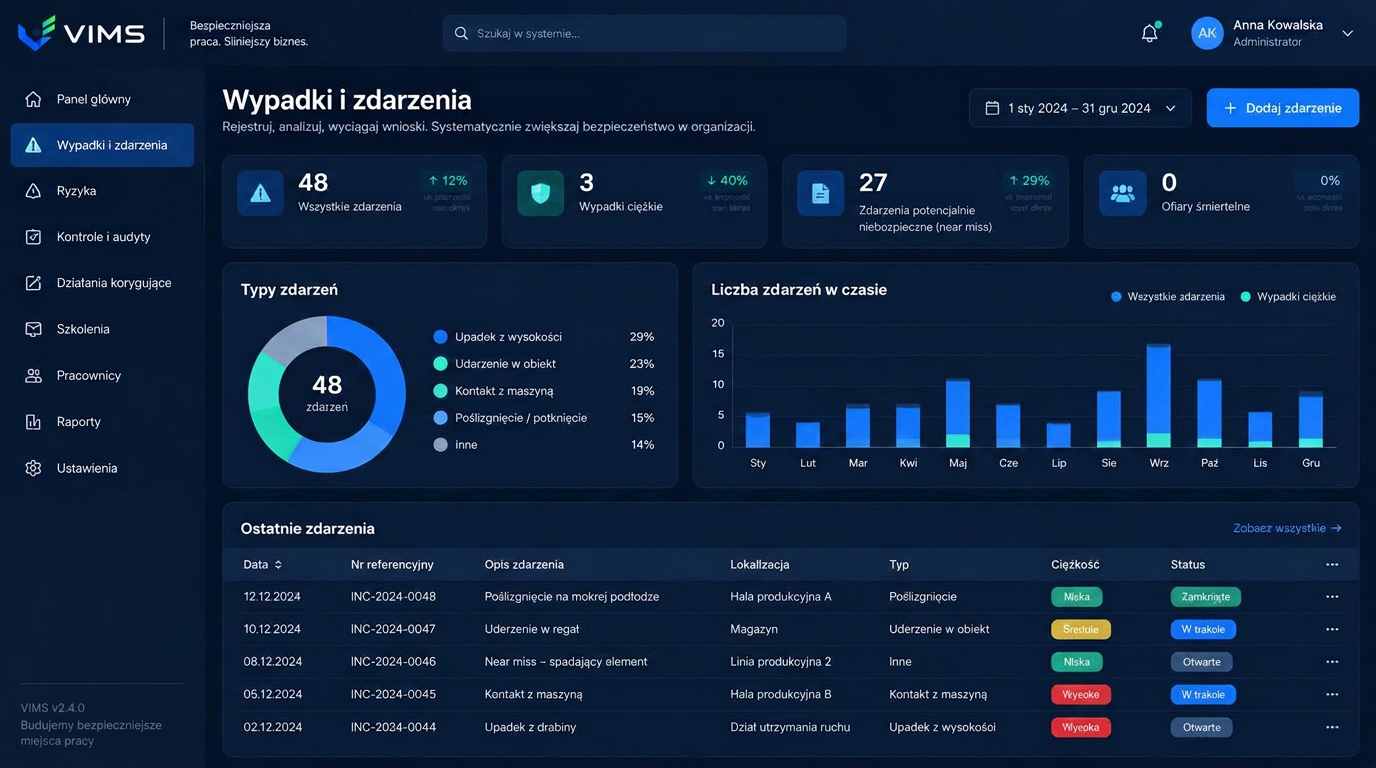Click Średnie severity badge

[1081, 630]
